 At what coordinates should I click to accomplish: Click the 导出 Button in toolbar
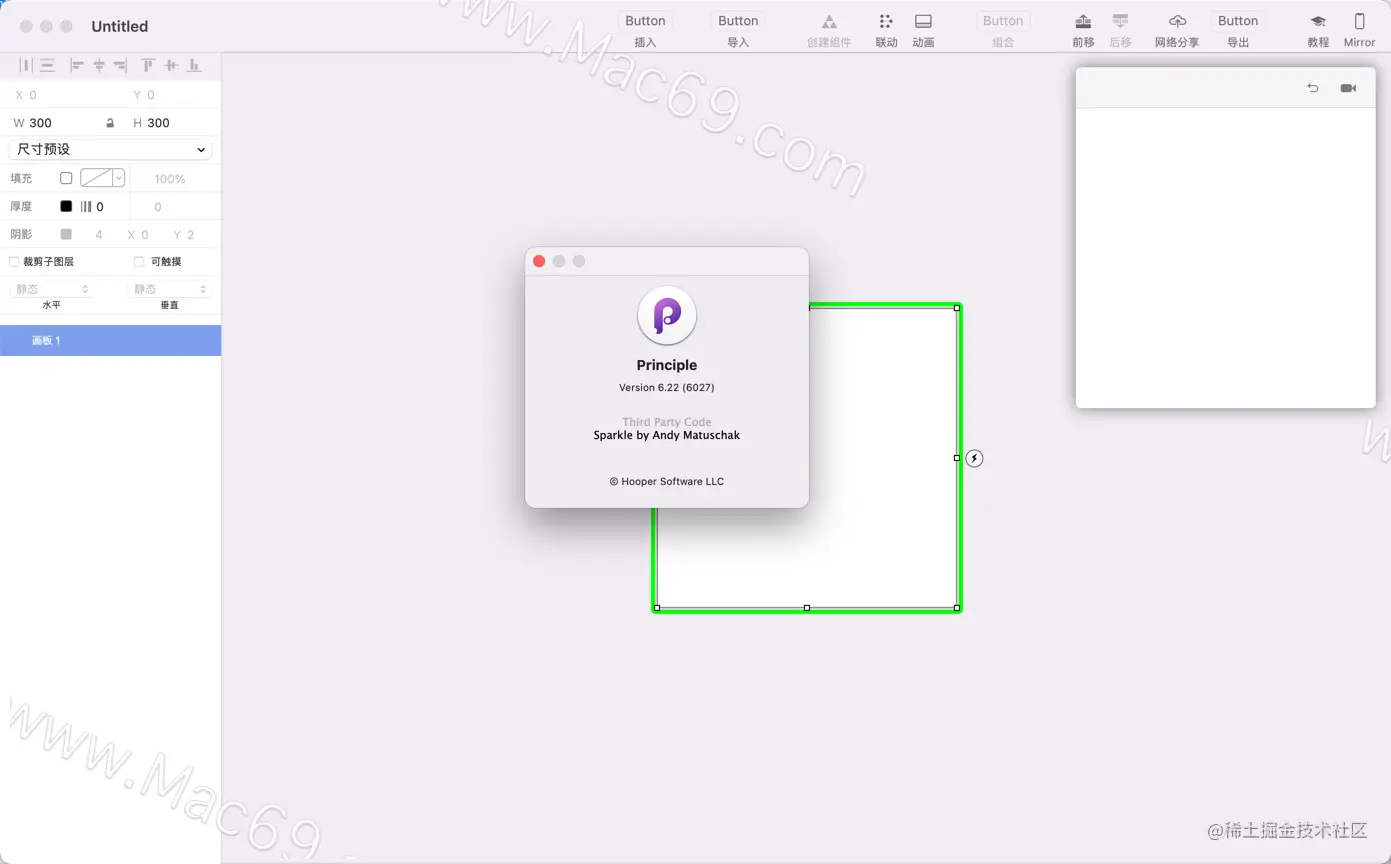pos(1238,21)
